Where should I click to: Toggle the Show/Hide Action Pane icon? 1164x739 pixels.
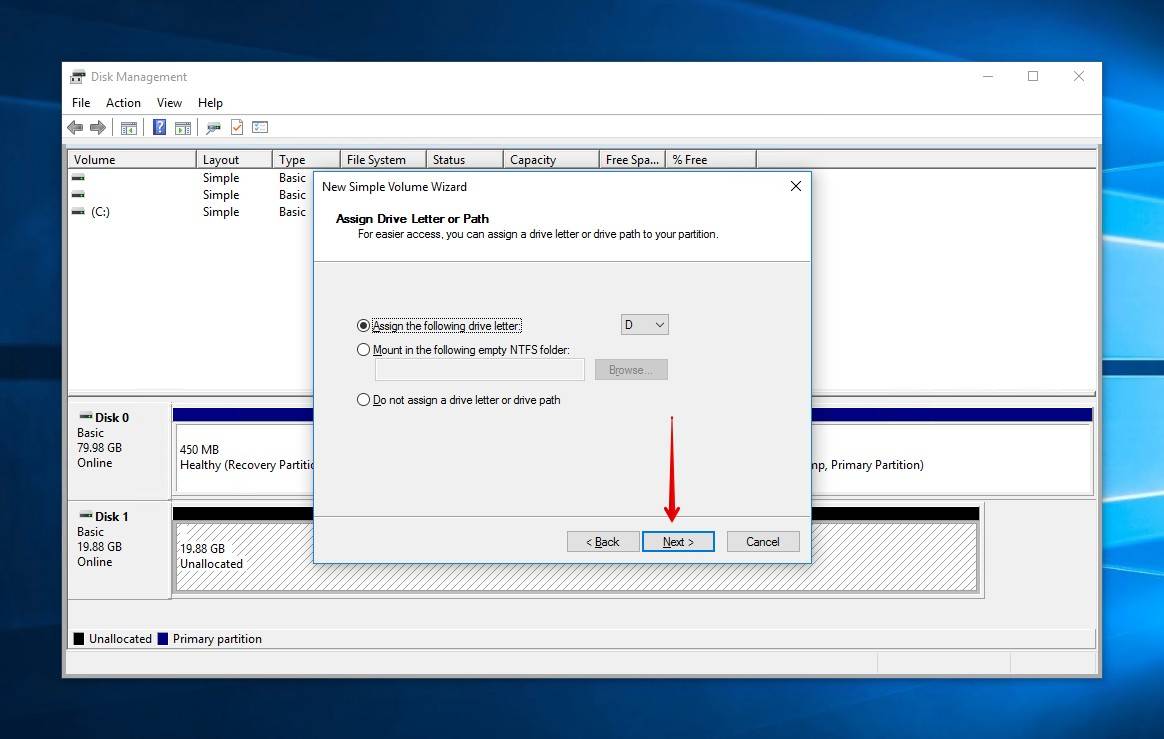[182, 127]
